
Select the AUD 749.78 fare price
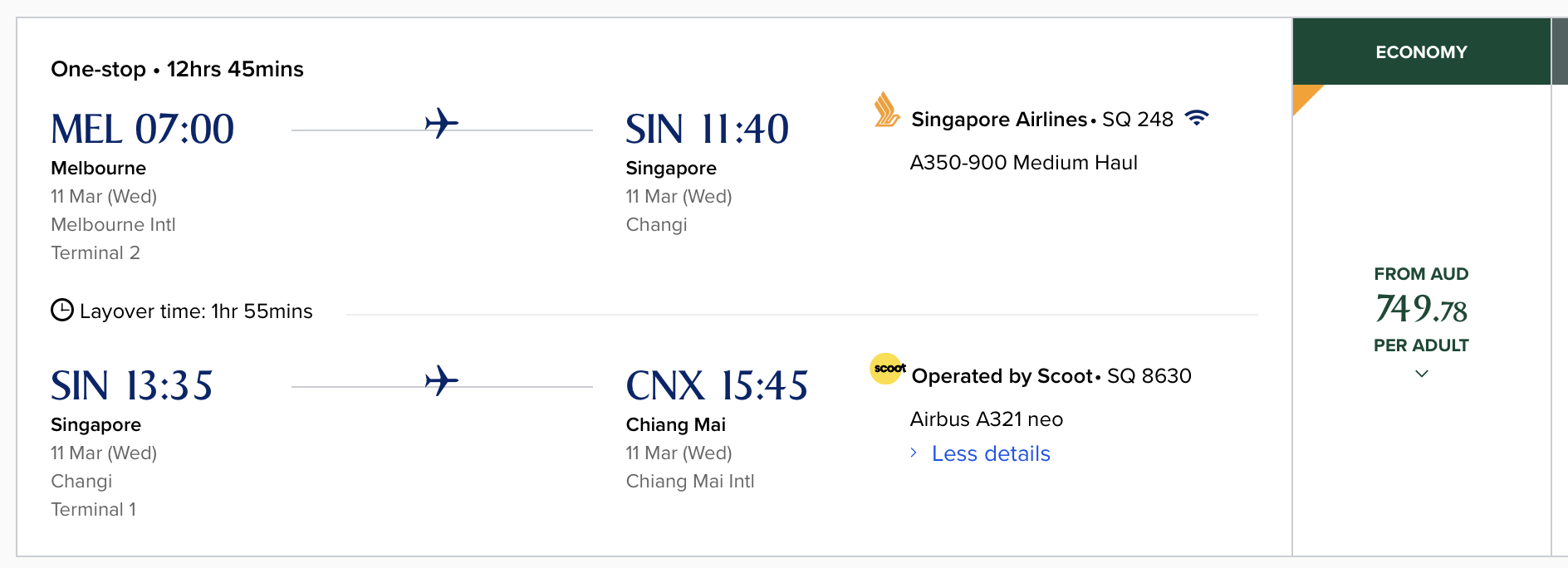[x=1421, y=309]
